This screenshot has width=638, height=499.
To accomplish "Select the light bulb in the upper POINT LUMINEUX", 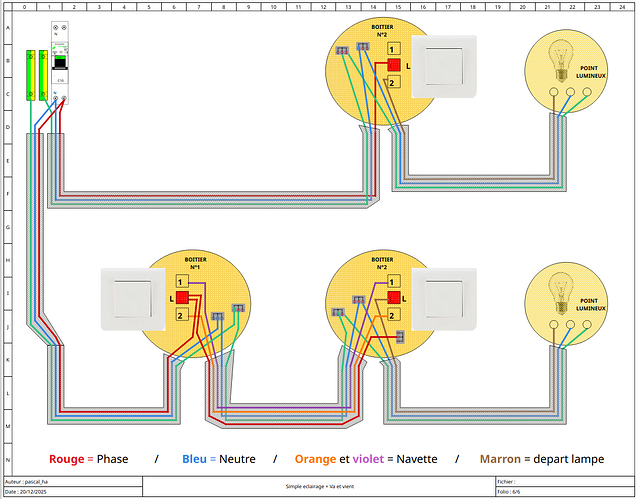I will coord(561,61).
